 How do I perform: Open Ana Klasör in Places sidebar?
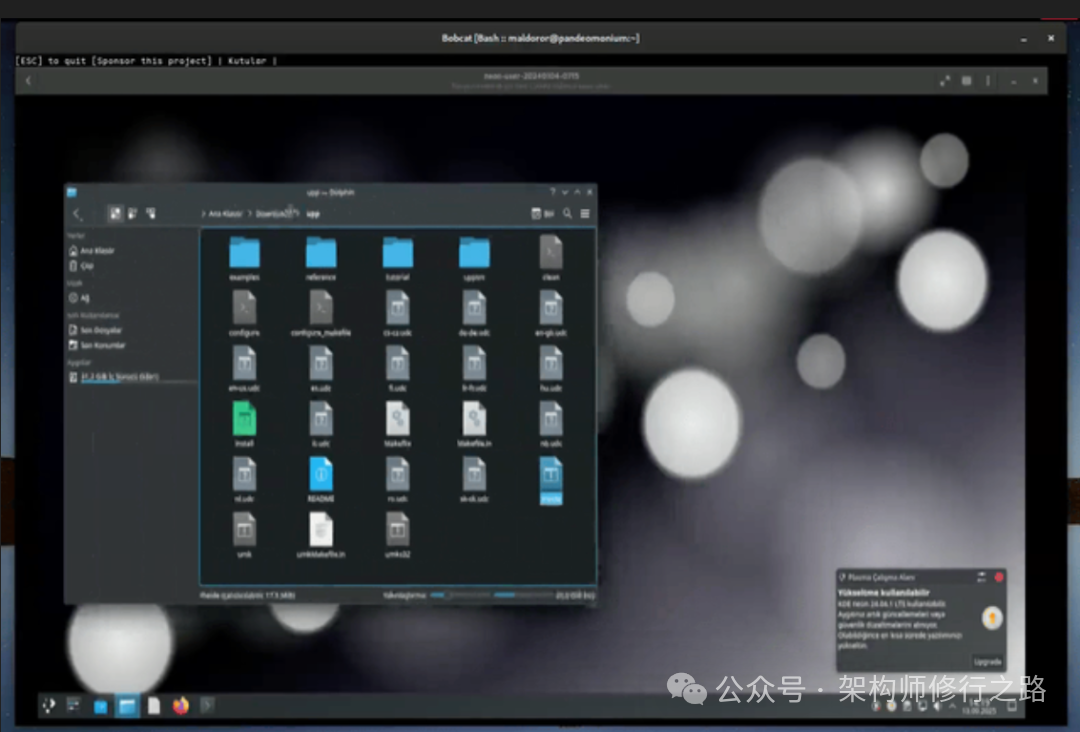coord(92,251)
